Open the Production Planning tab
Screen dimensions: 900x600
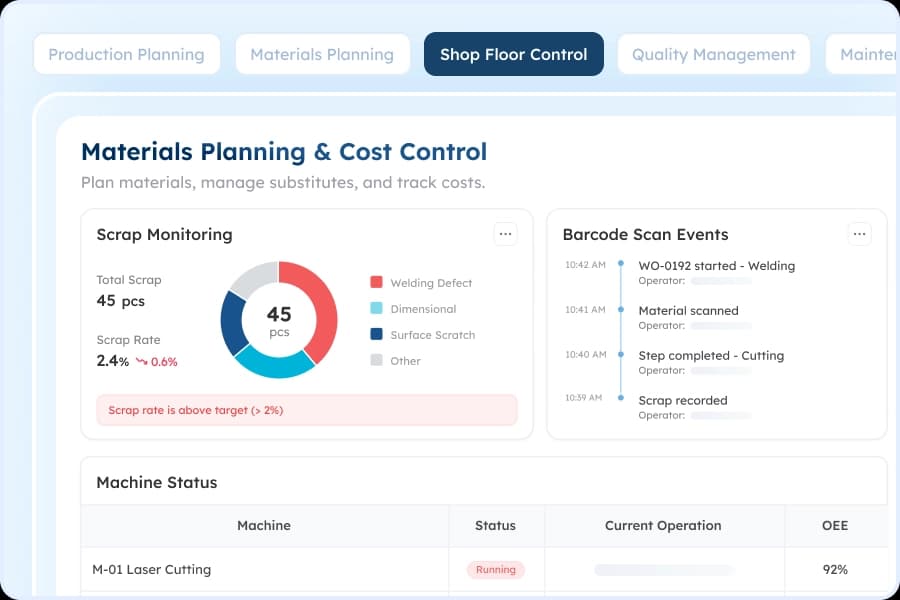[x=126, y=55]
